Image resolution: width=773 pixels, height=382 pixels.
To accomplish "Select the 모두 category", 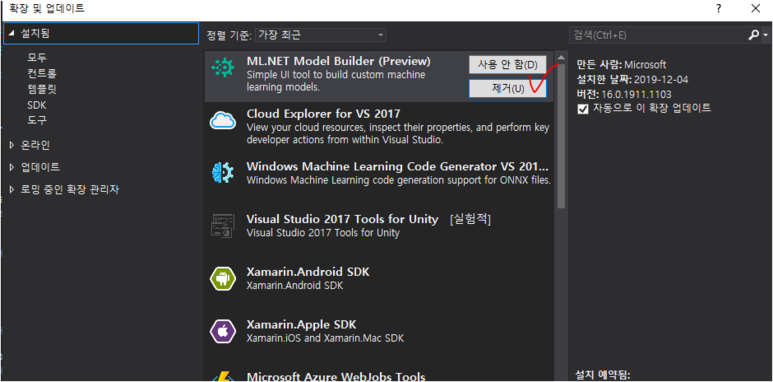I will pyautogui.click(x=37, y=58).
